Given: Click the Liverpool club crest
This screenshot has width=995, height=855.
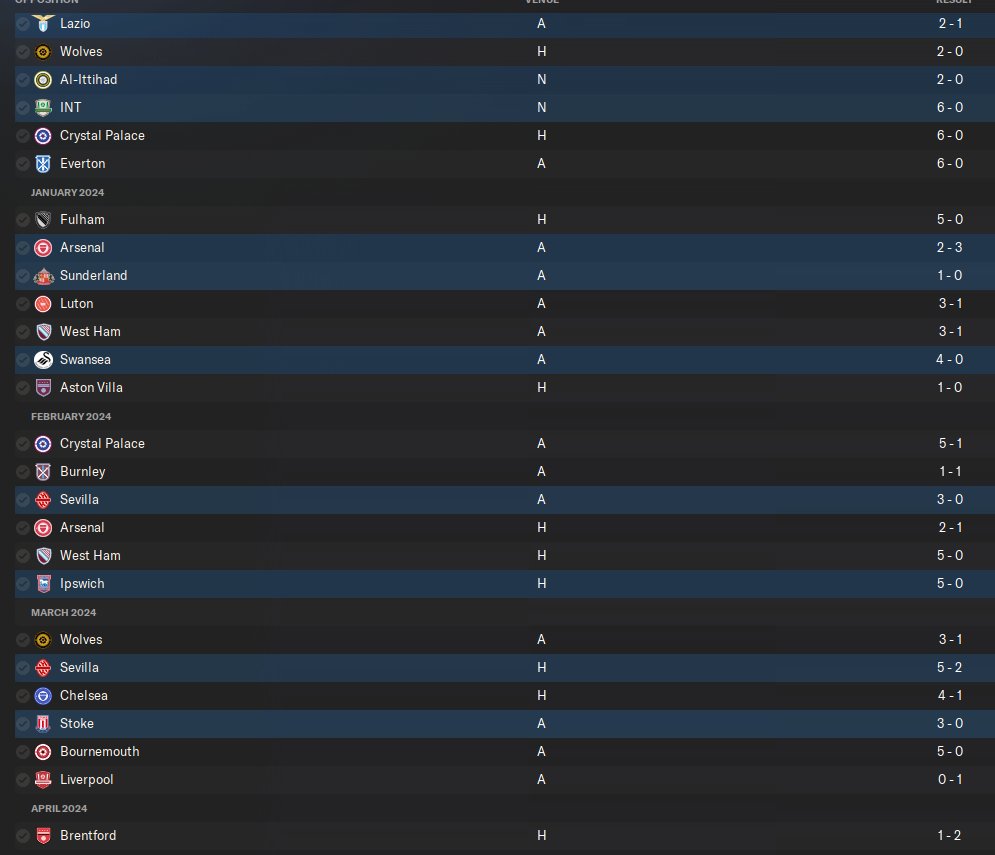Looking at the screenshot, I should (x=43, y=779).
